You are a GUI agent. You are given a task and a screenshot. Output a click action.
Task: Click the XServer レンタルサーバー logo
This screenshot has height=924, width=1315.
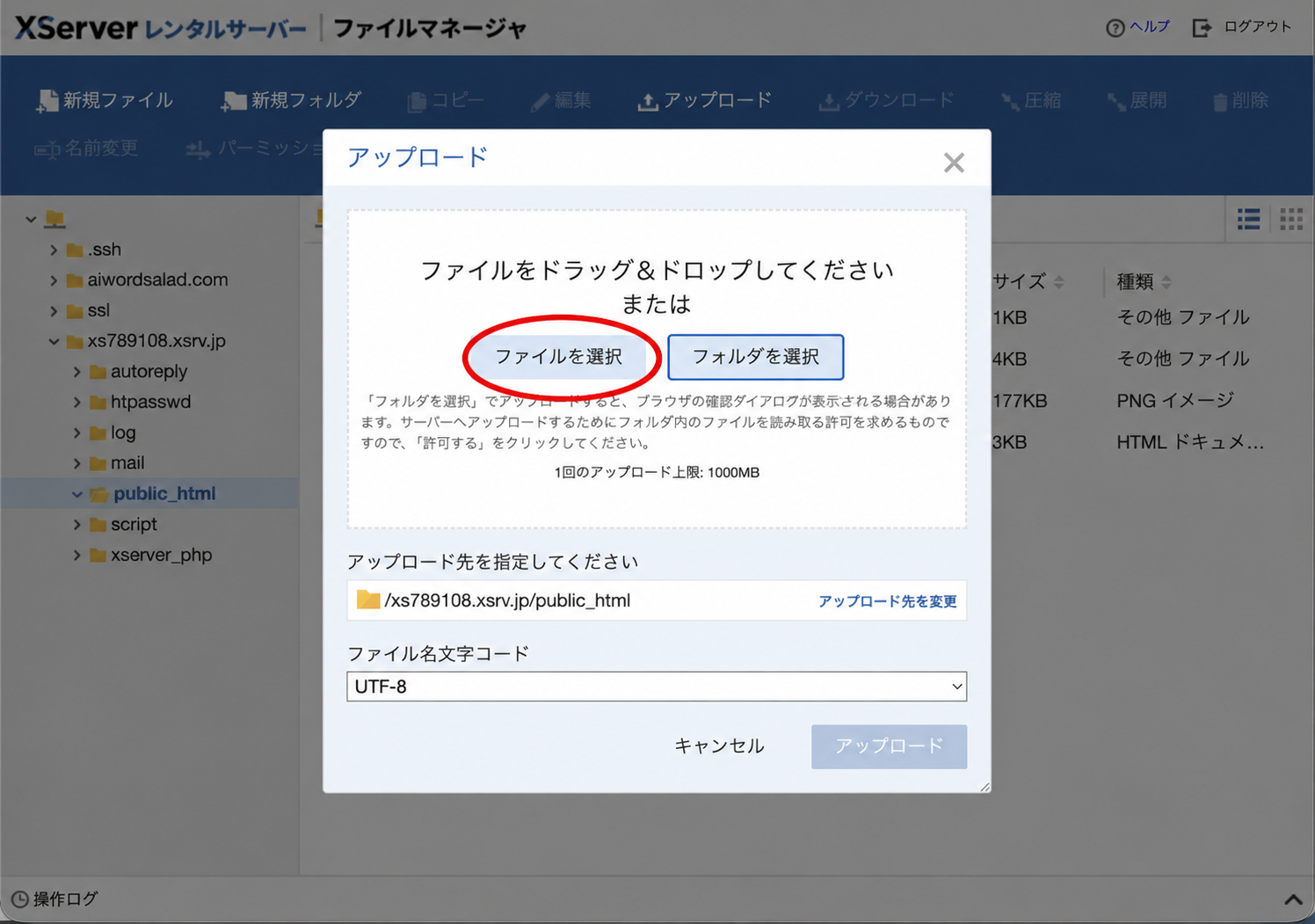[x=161, y=28]
